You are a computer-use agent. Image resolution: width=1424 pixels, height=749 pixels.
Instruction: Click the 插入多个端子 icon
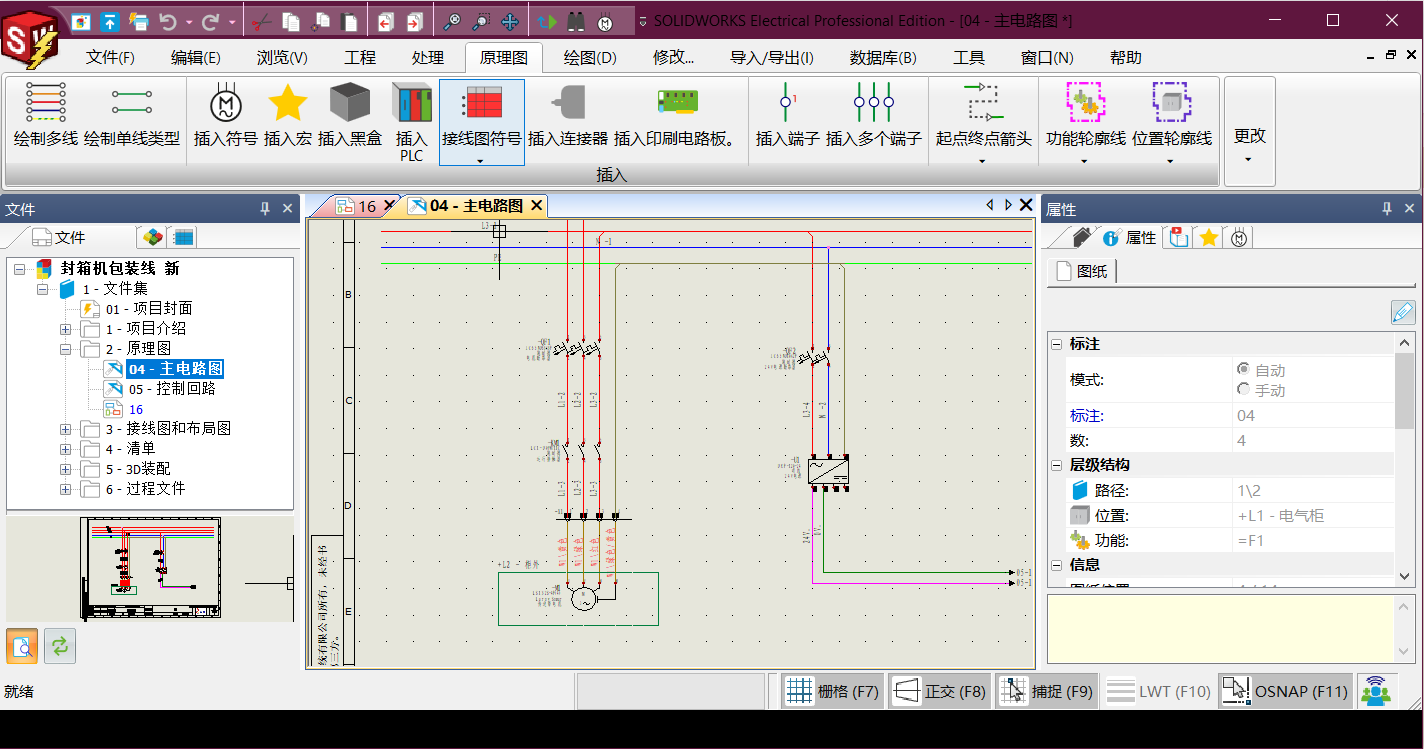tap(873, 103)
